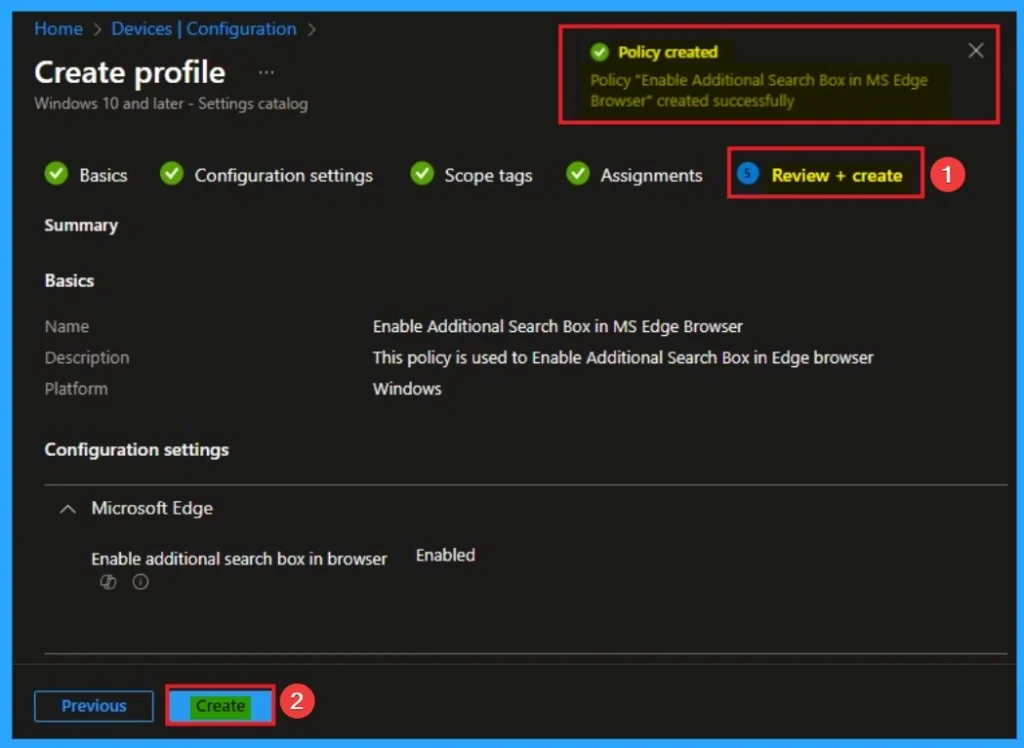This screenshot has width=1024, height=748.
Task: Click the Previous button
Action: click(x=94, y=706)
